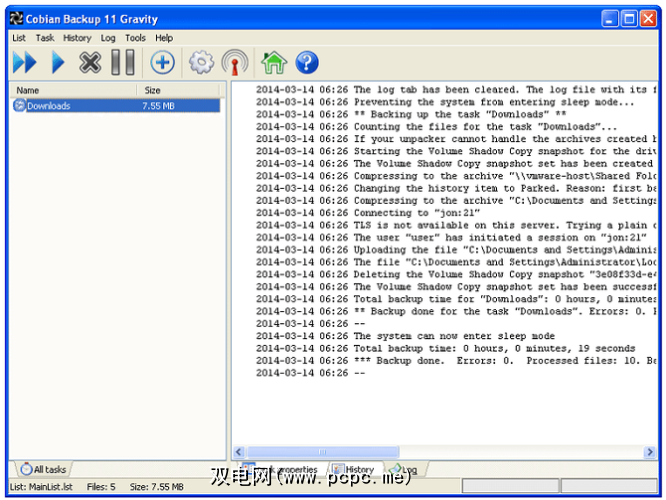
Task: Click the Cobian Backup title bar icon
Action: [x=16, y=19]
